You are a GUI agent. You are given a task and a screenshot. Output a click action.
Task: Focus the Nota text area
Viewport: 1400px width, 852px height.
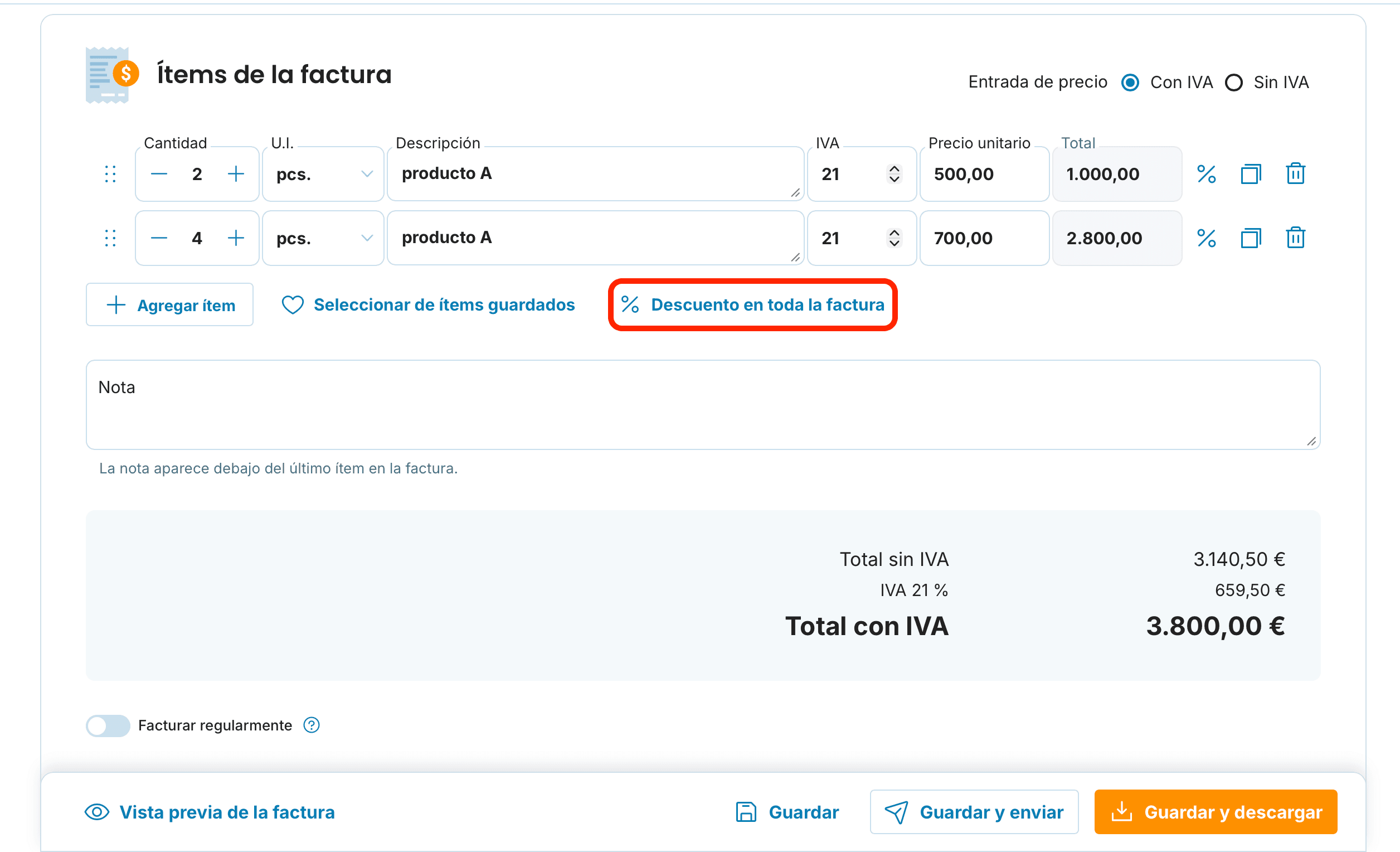click(x=703, y=405)
